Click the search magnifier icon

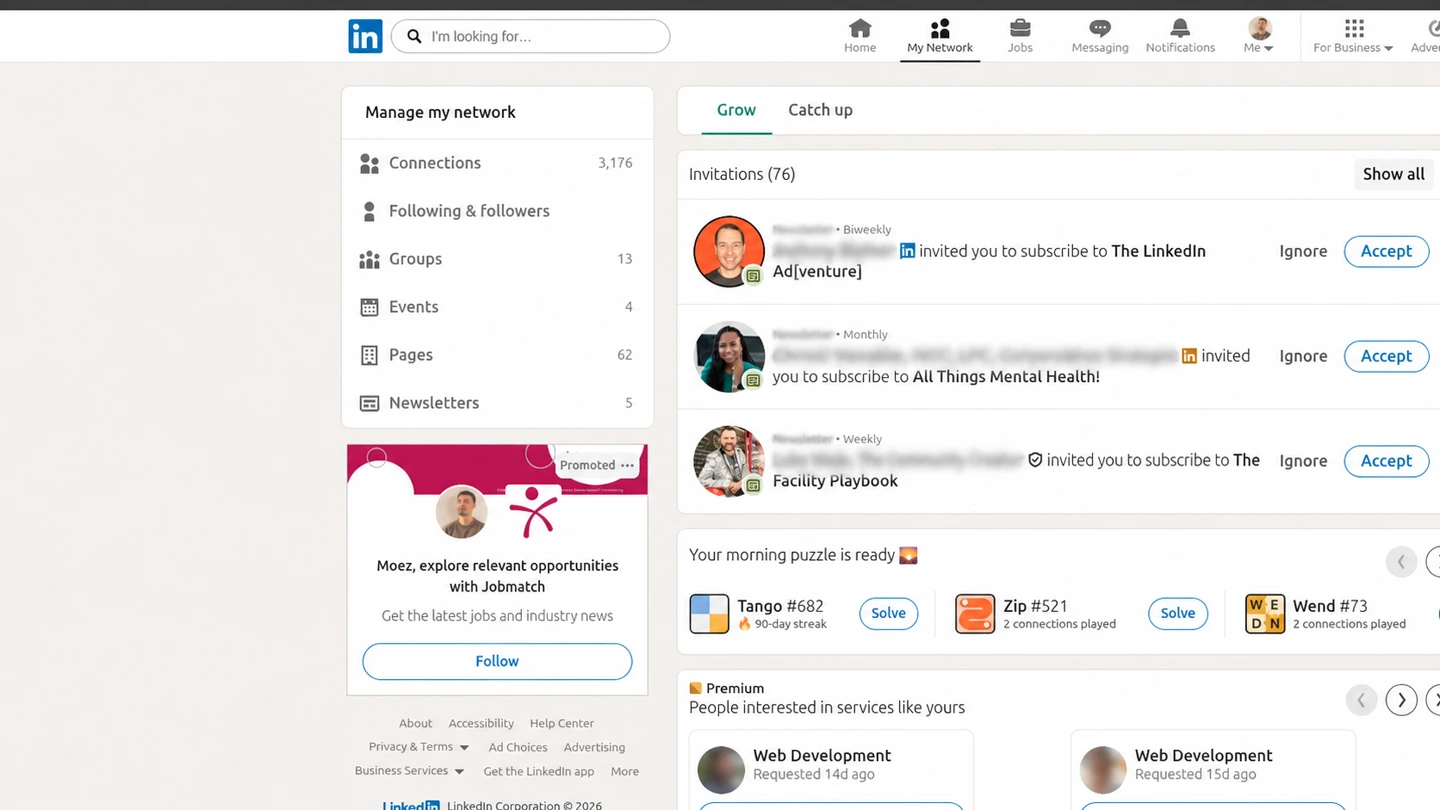[x=414, y=37]
